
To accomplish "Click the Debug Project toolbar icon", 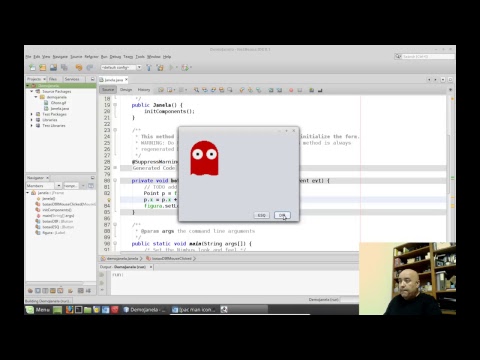I will pyautogui.click(x=184, y=67).
